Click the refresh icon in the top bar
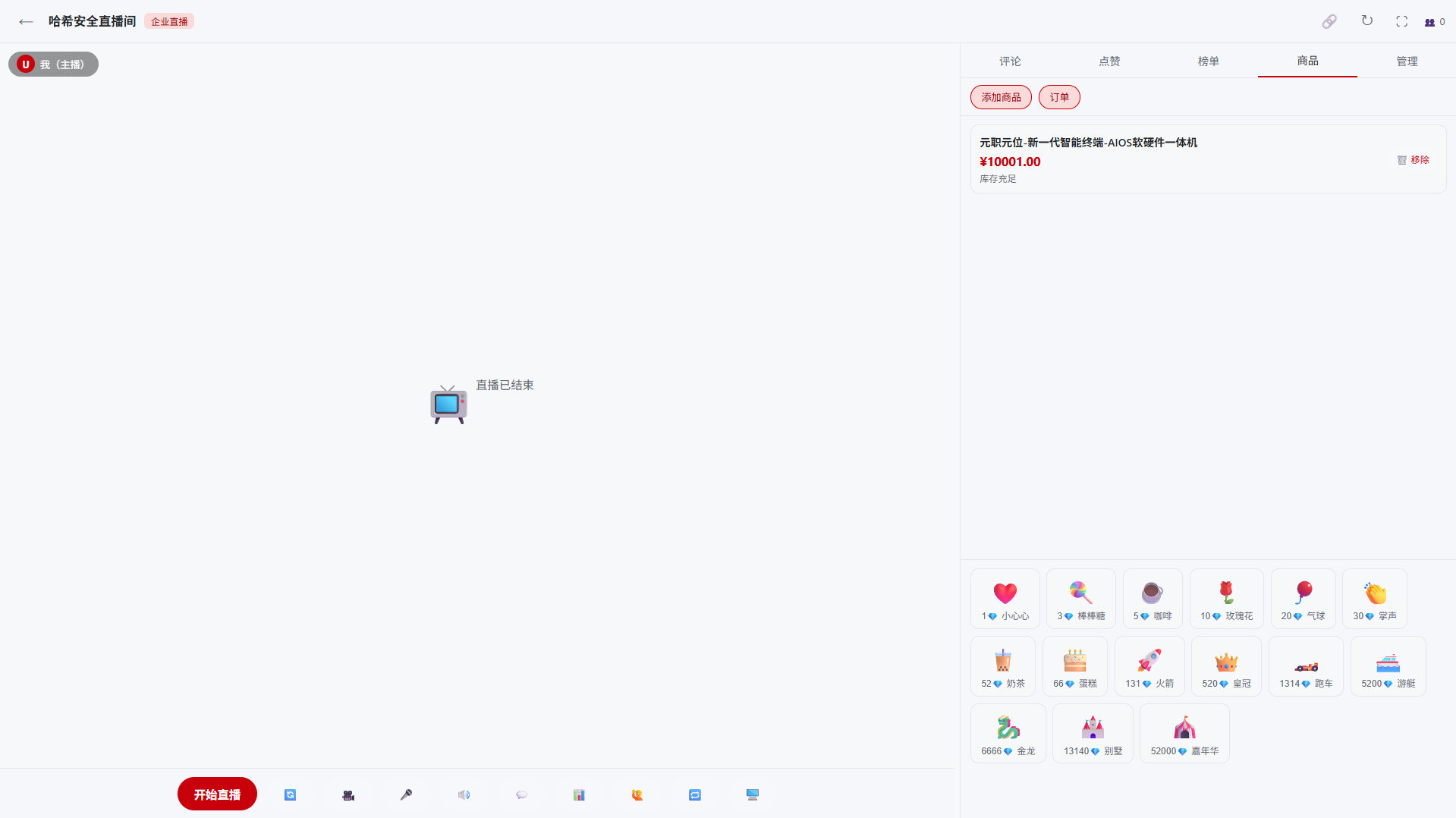The image size is (1456, 818). (x=1366, y=21)
